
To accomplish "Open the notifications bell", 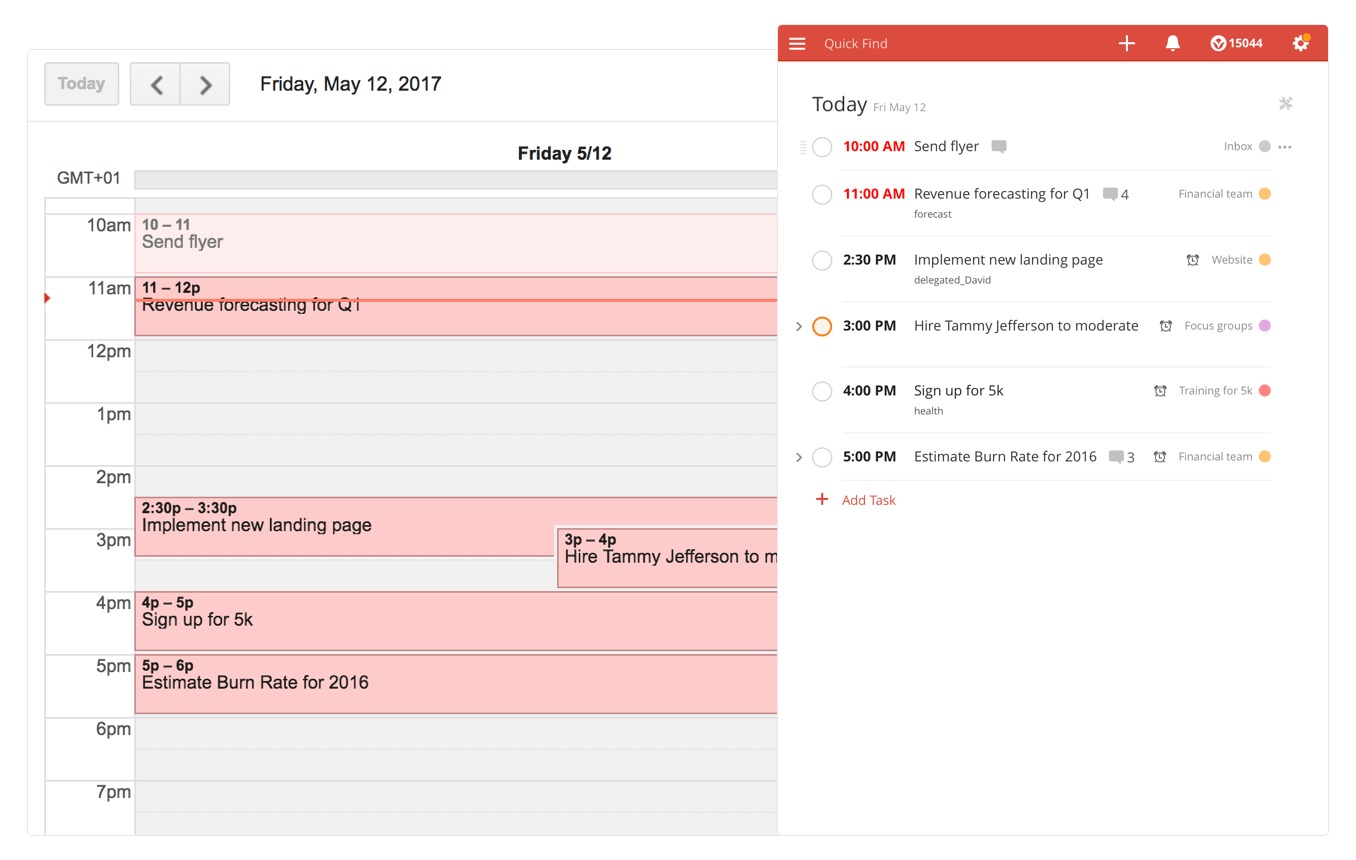I will point(1171,43).
